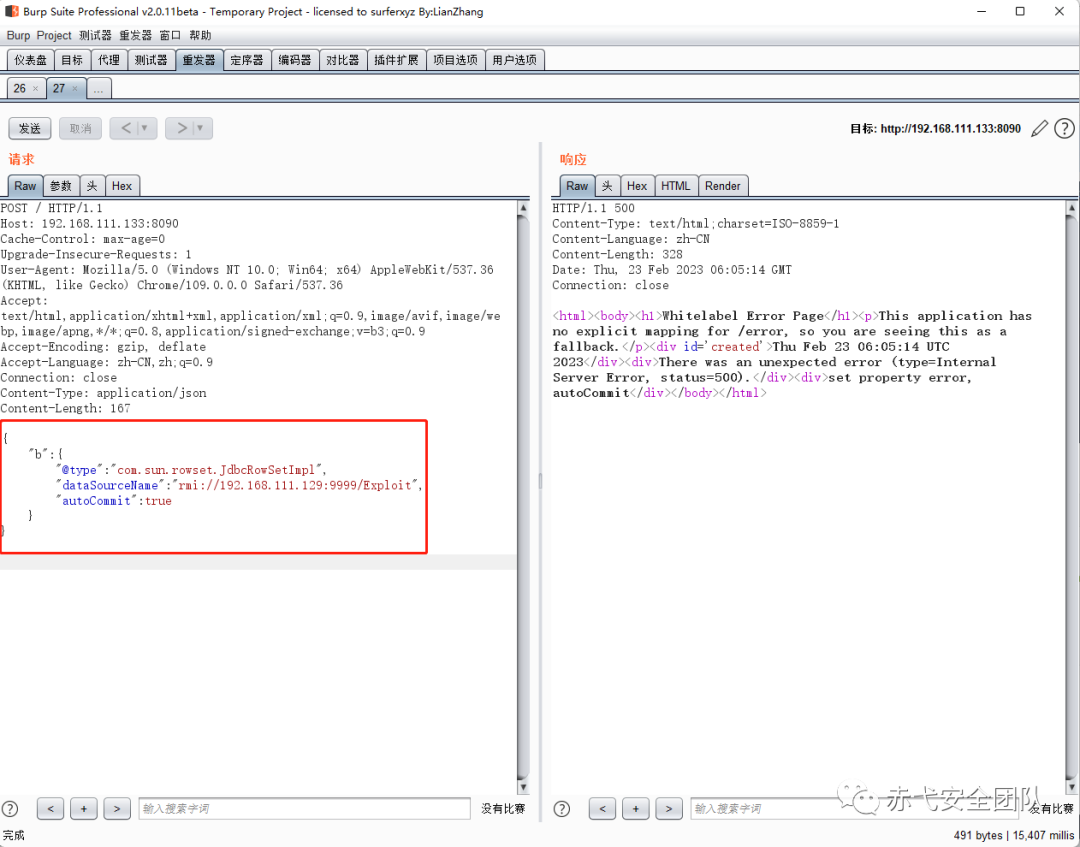This screenshot has width=1080, height=847.
Task: Switch to the 编码器 tab
Action: pos(295,60)
